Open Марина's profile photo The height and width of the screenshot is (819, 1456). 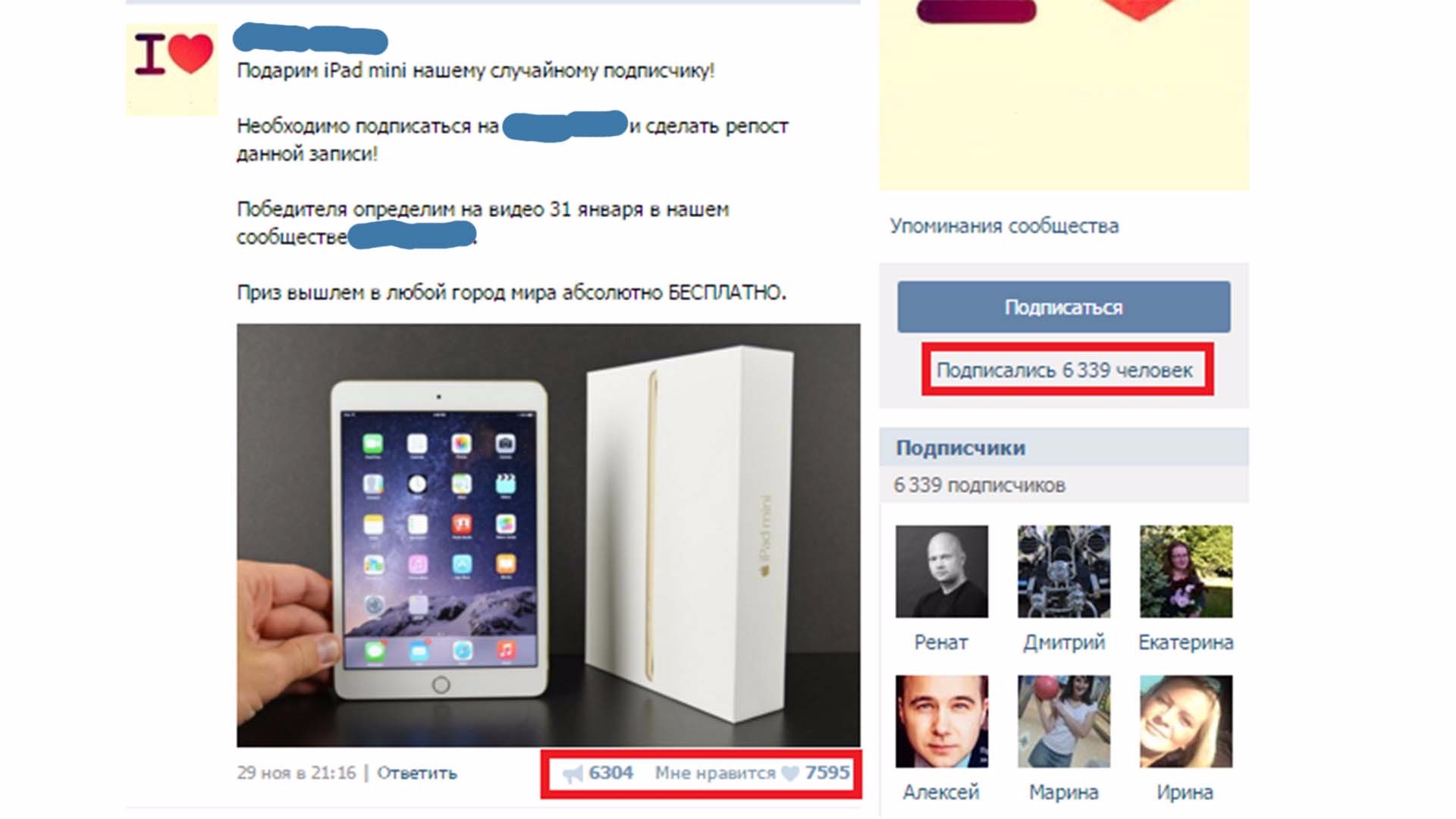(1063, 721)
